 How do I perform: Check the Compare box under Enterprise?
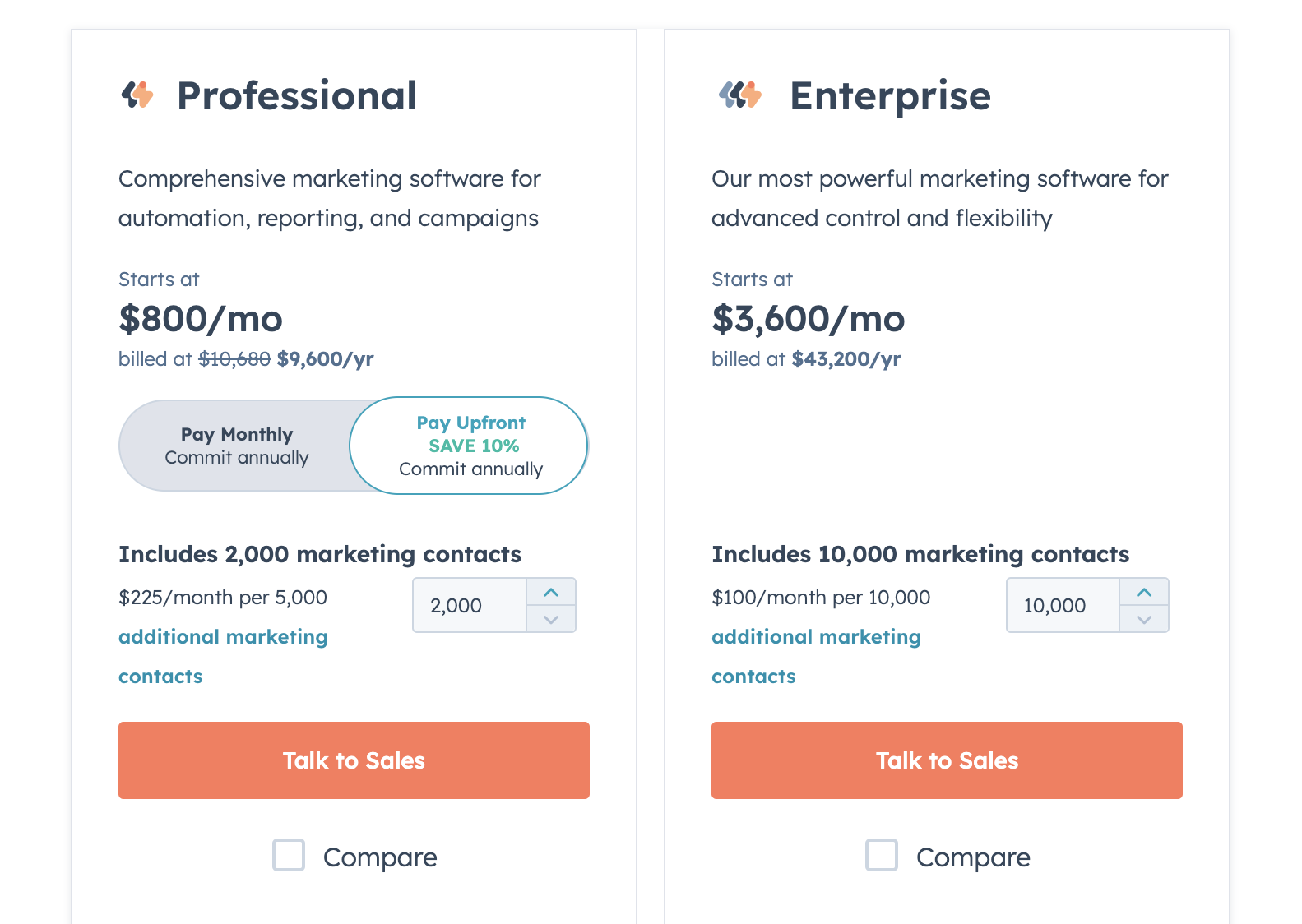[882, 855]
